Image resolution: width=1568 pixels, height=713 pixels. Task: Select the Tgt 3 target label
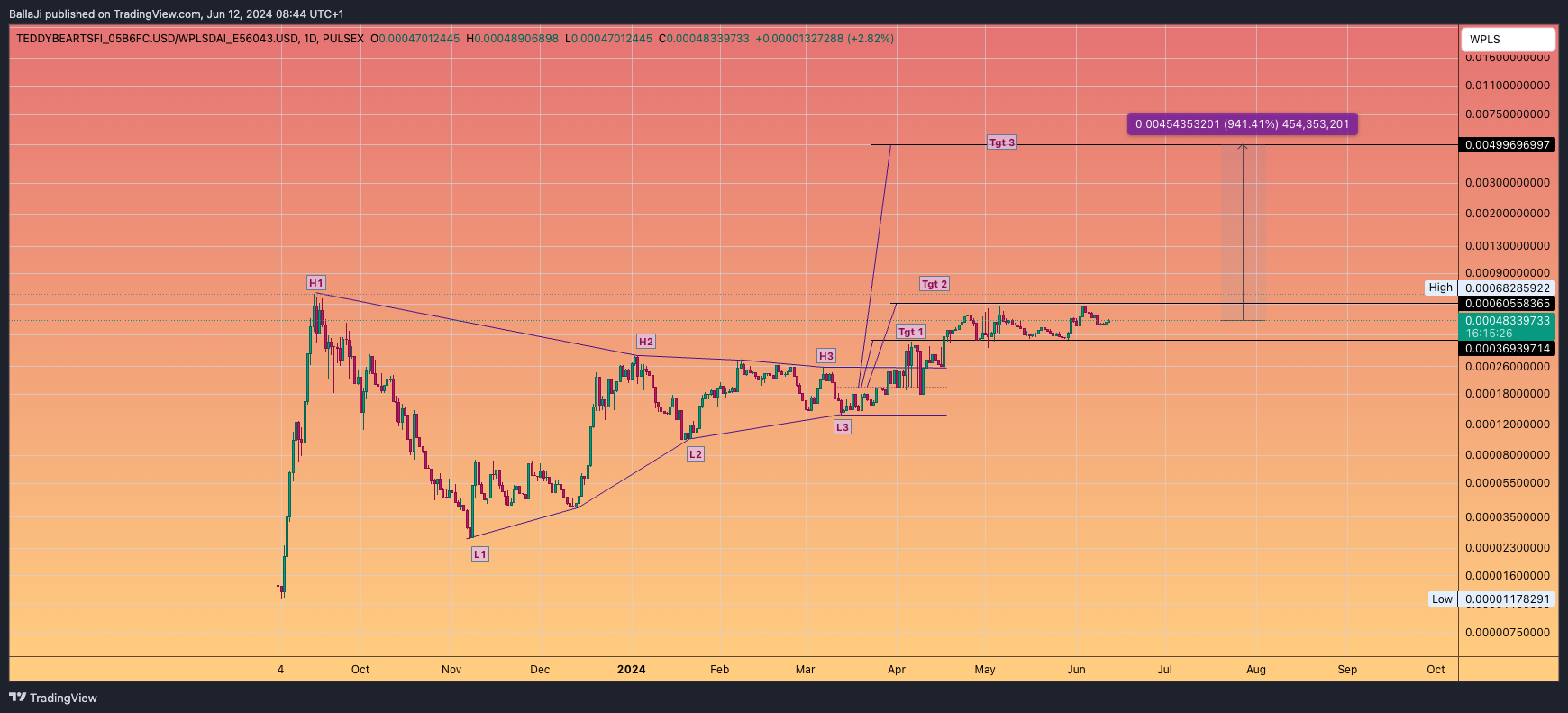click(1001, 142)
